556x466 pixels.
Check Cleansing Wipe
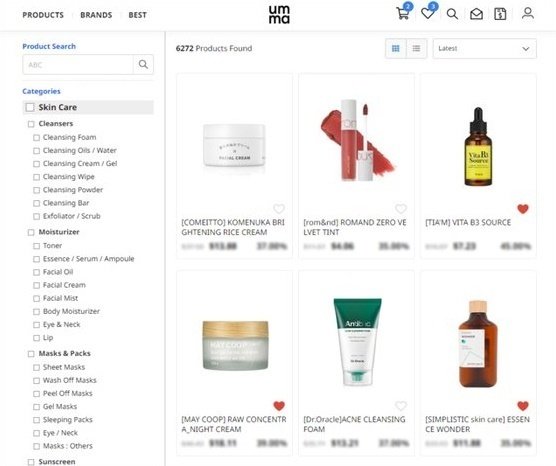pyautogui.click(x=36, y=177)
